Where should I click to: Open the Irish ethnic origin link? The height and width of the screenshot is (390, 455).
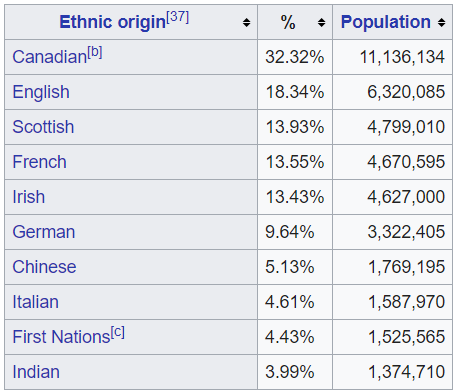pyautogui.click(x=28, y=197)
